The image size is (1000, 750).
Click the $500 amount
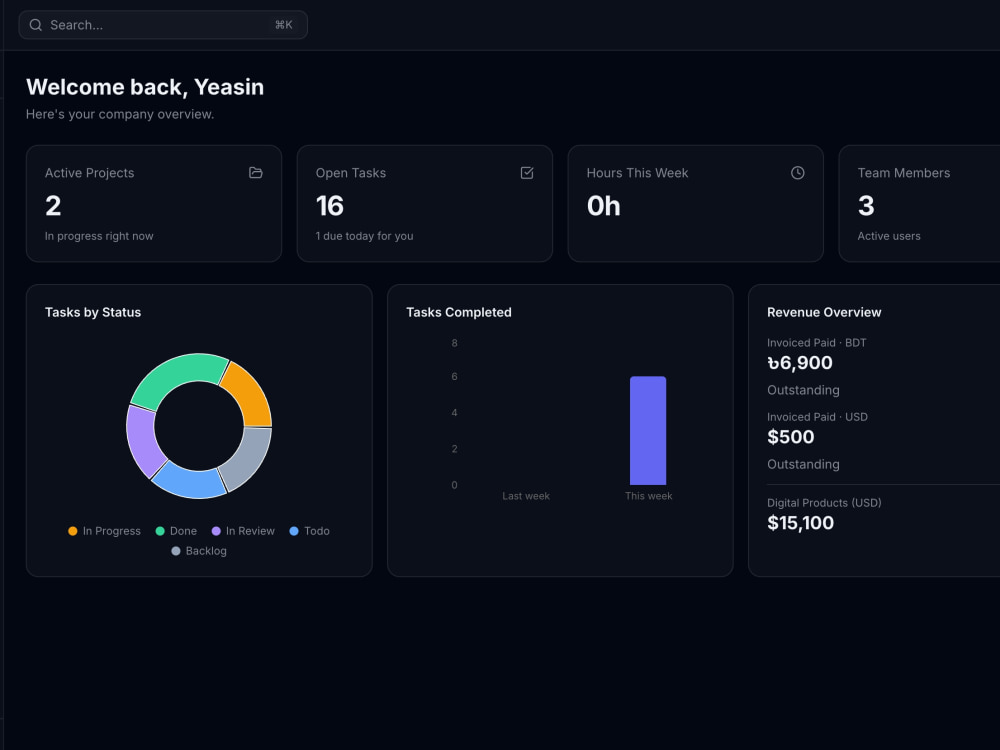coord(791,437)
